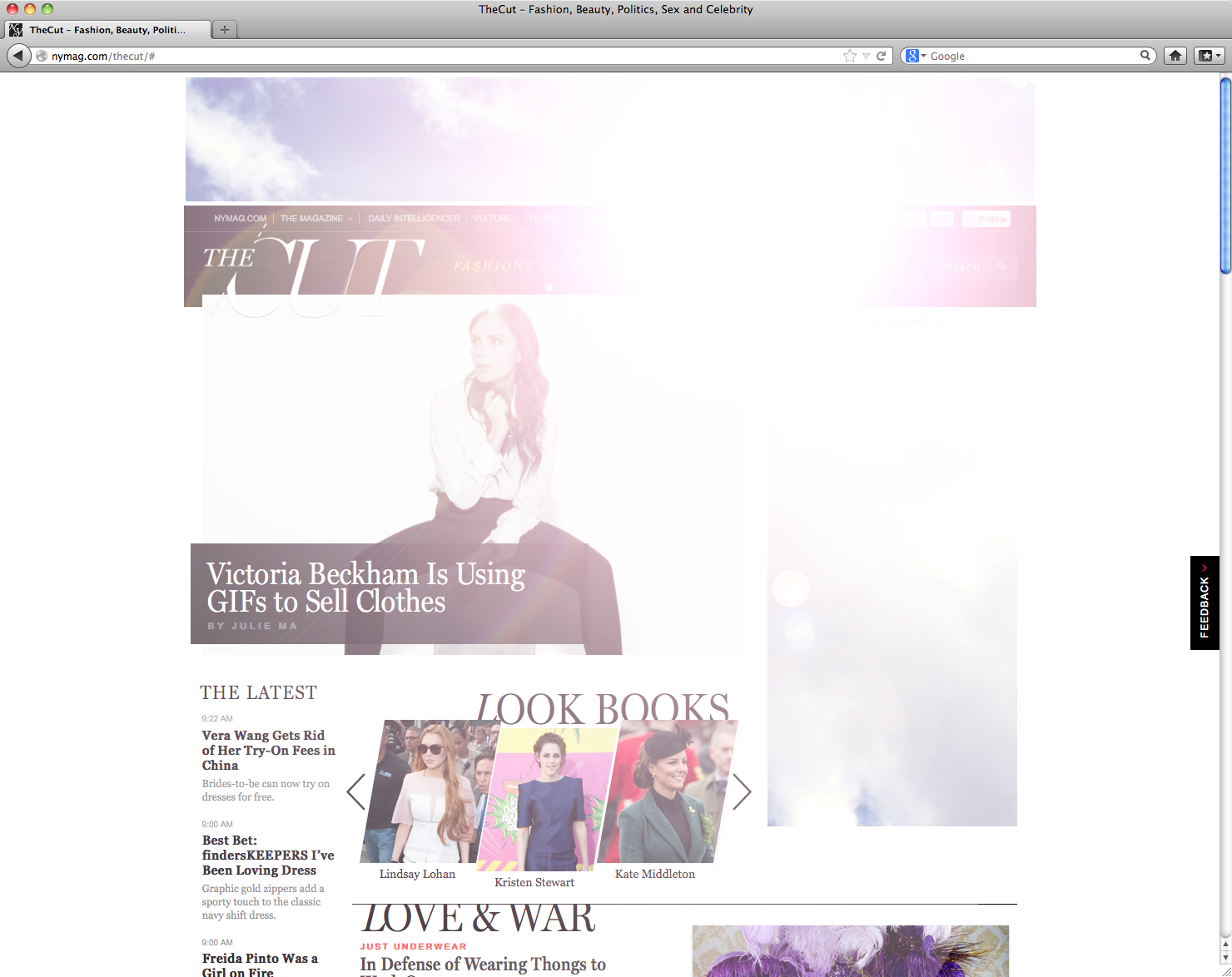
Task: Click the Kate Middleton caption
Action: [x=655, y=874]
